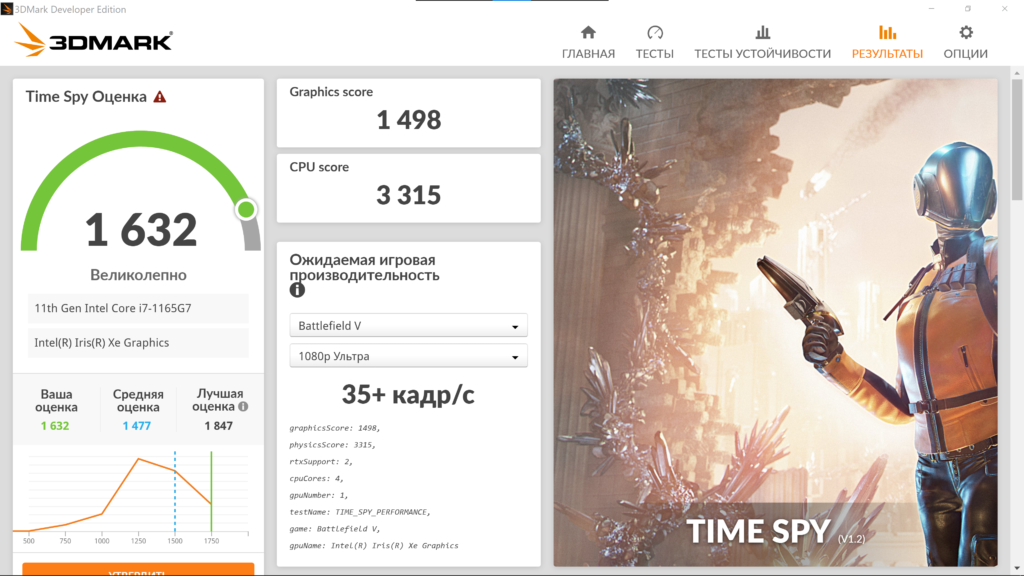Open the 1080p Ультра resolution dropdown
This screenshot has width=1024, height=576.
click(408, 356)
